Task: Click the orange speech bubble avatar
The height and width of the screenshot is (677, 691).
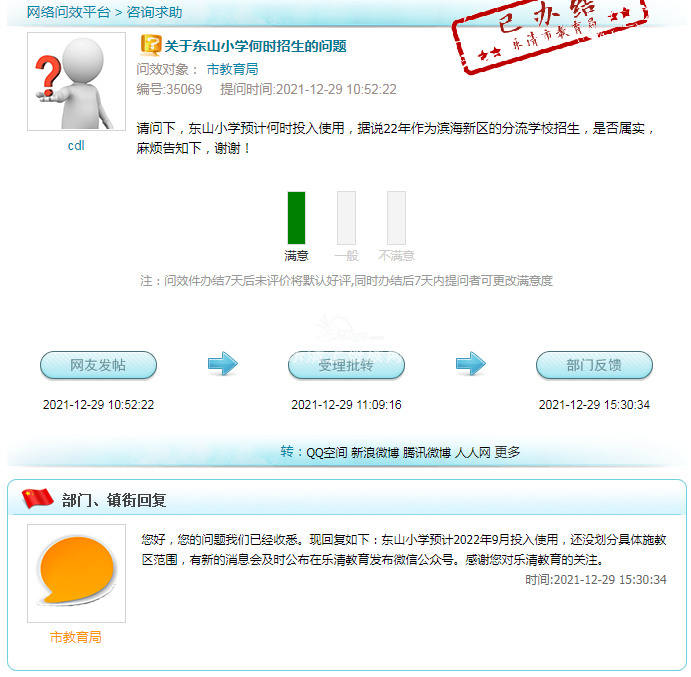Action: 76,573
